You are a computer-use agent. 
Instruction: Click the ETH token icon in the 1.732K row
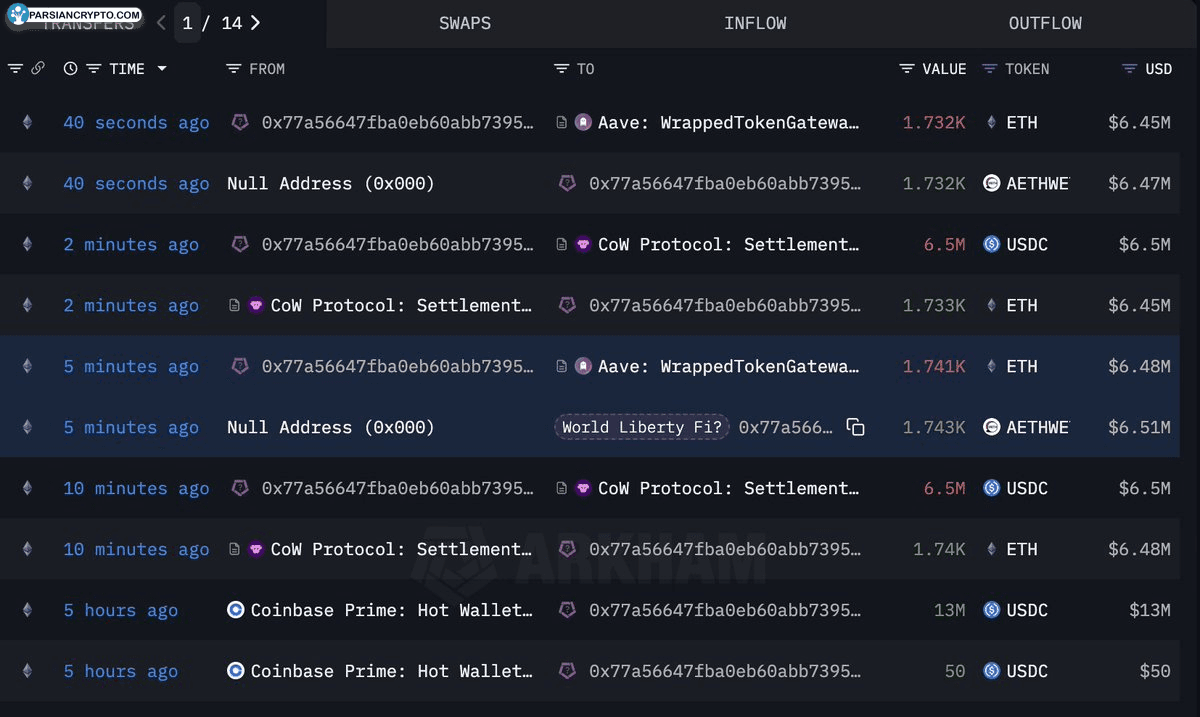coord(992,122)
